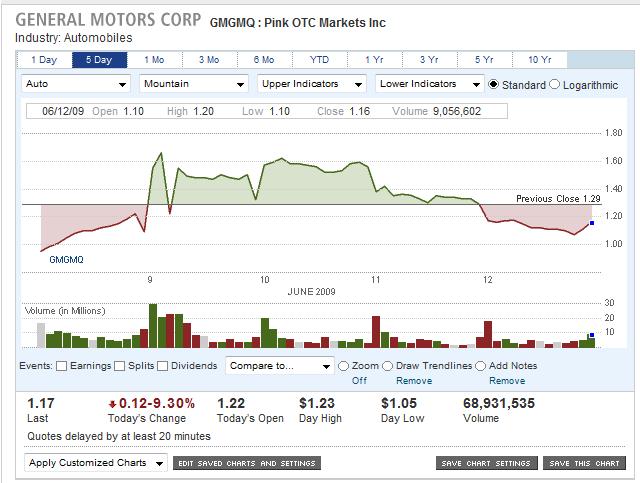This screenshot has width=640, height=483.
Task: Click the 1.17 Last price value
Action: point(41,403)
